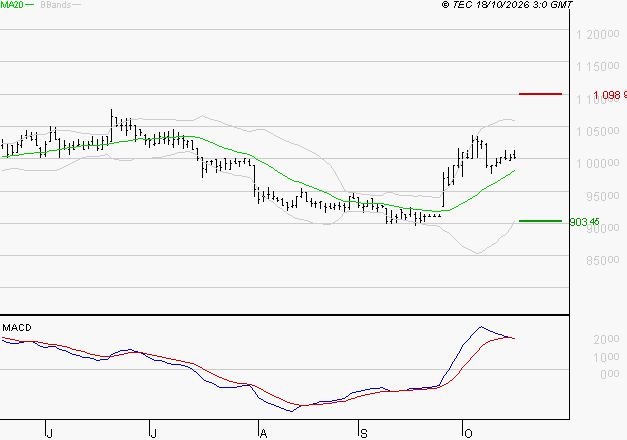This screenshot has height=440, width=627.
Task: Click the A month label
Action: click(263, 434)
